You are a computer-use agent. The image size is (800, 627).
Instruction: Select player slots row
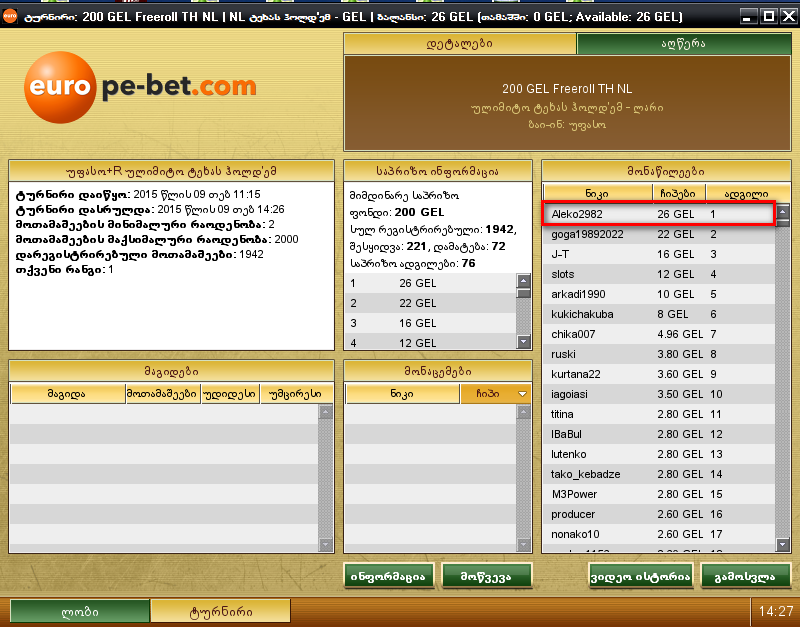pos(659,274)
